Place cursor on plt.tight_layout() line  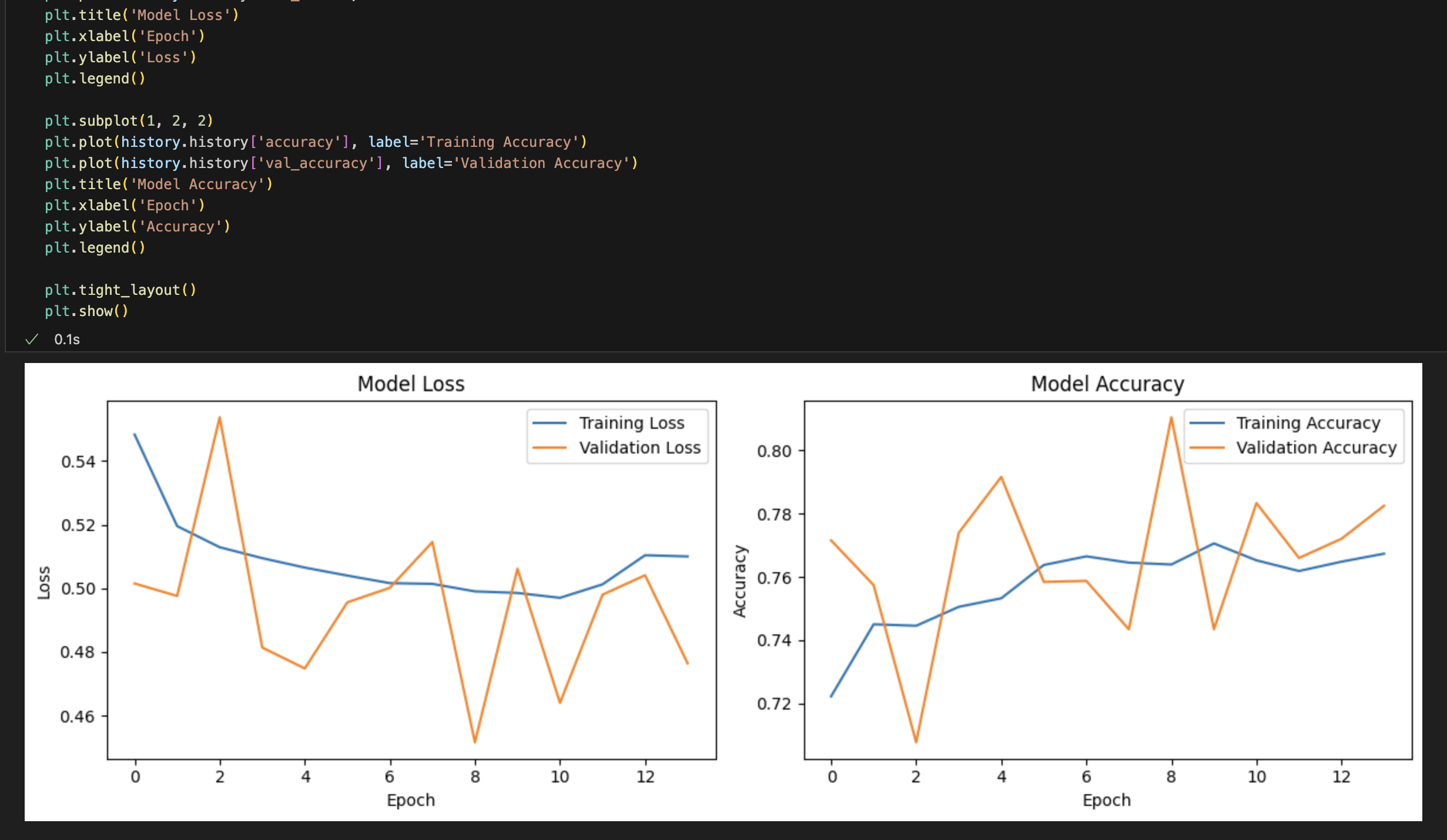(120, 290)
